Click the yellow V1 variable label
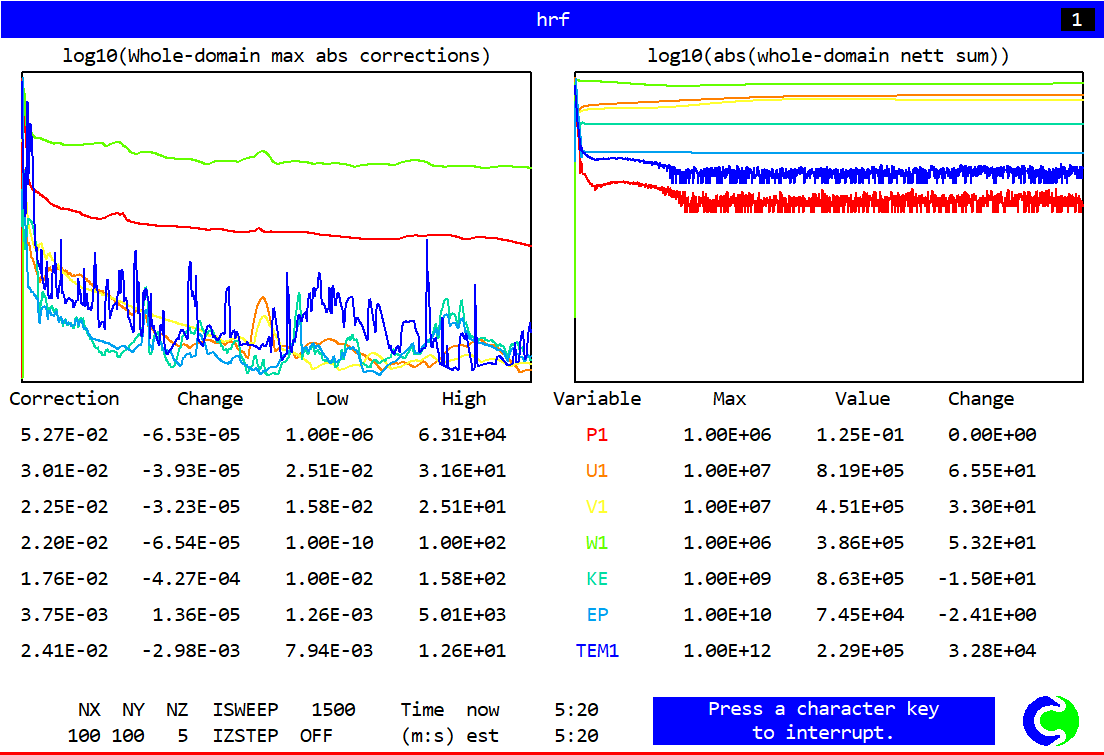 pos(597,507)
